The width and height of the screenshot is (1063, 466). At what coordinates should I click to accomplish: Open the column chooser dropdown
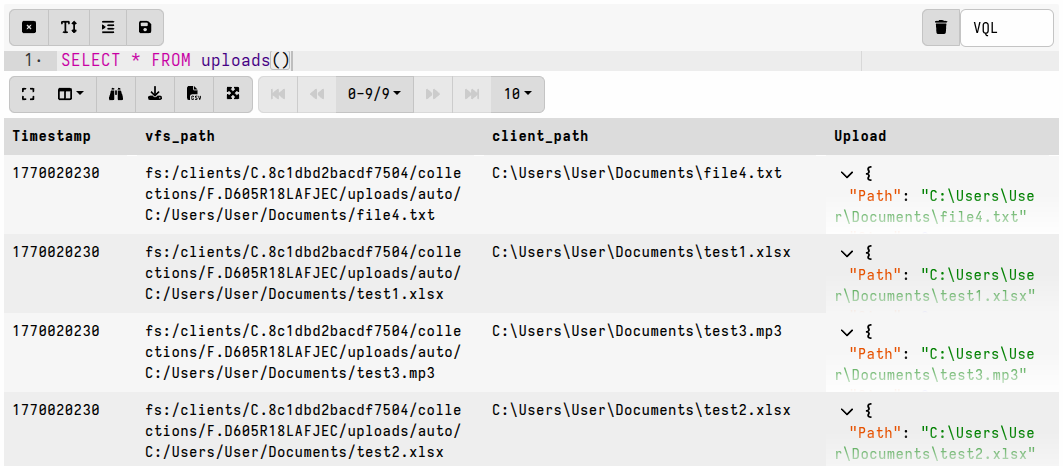pos(69,94)
